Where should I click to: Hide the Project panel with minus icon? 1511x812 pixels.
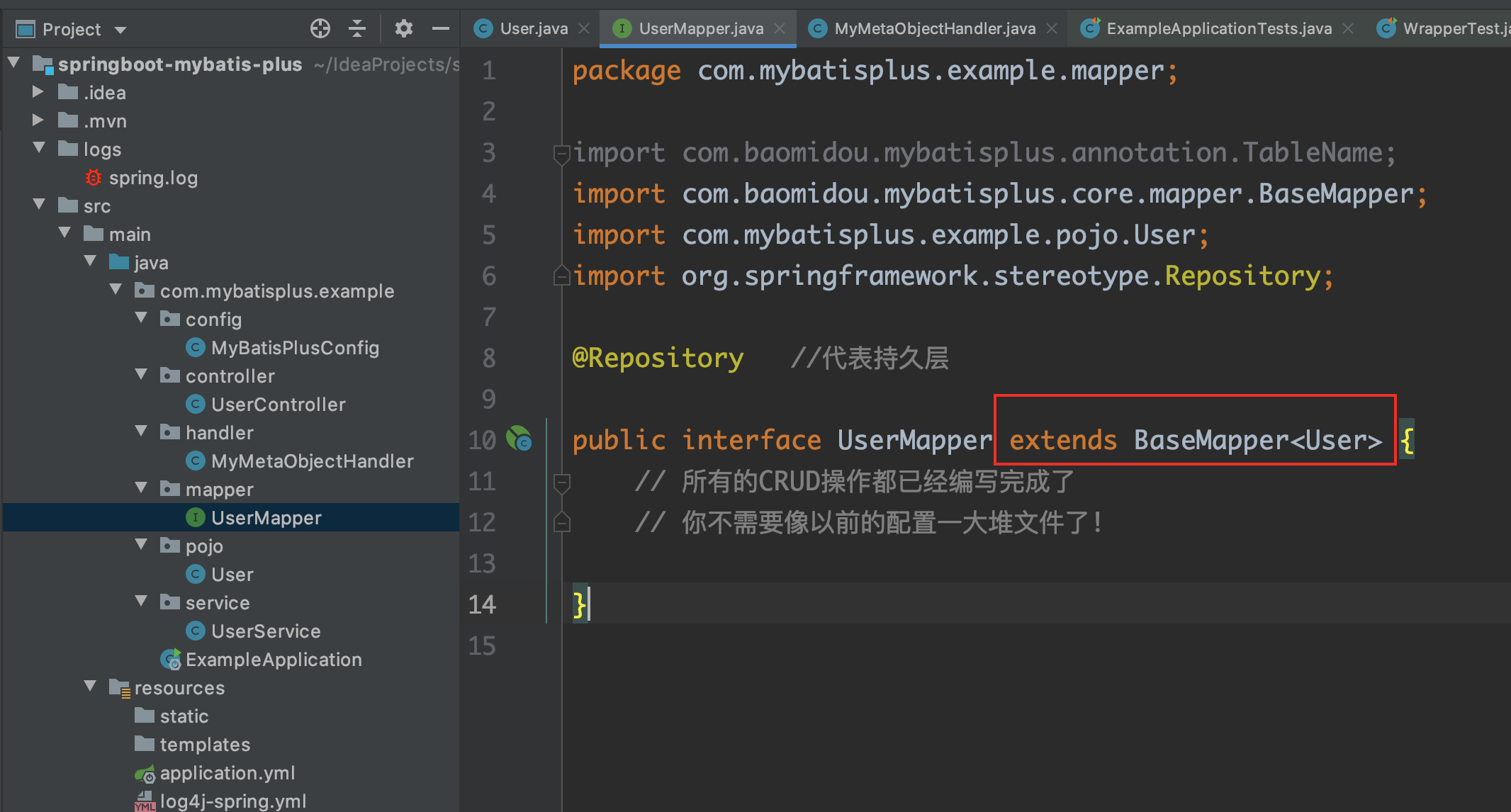(441, 28)
